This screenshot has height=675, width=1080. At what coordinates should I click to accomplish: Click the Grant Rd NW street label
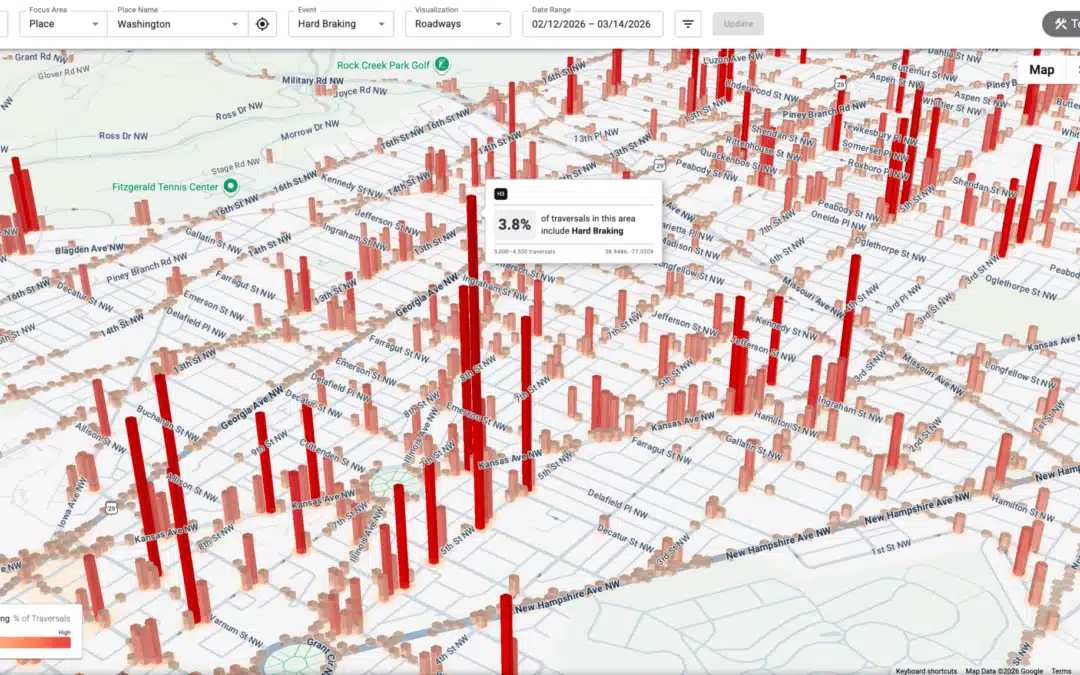[x=41, y=57]
